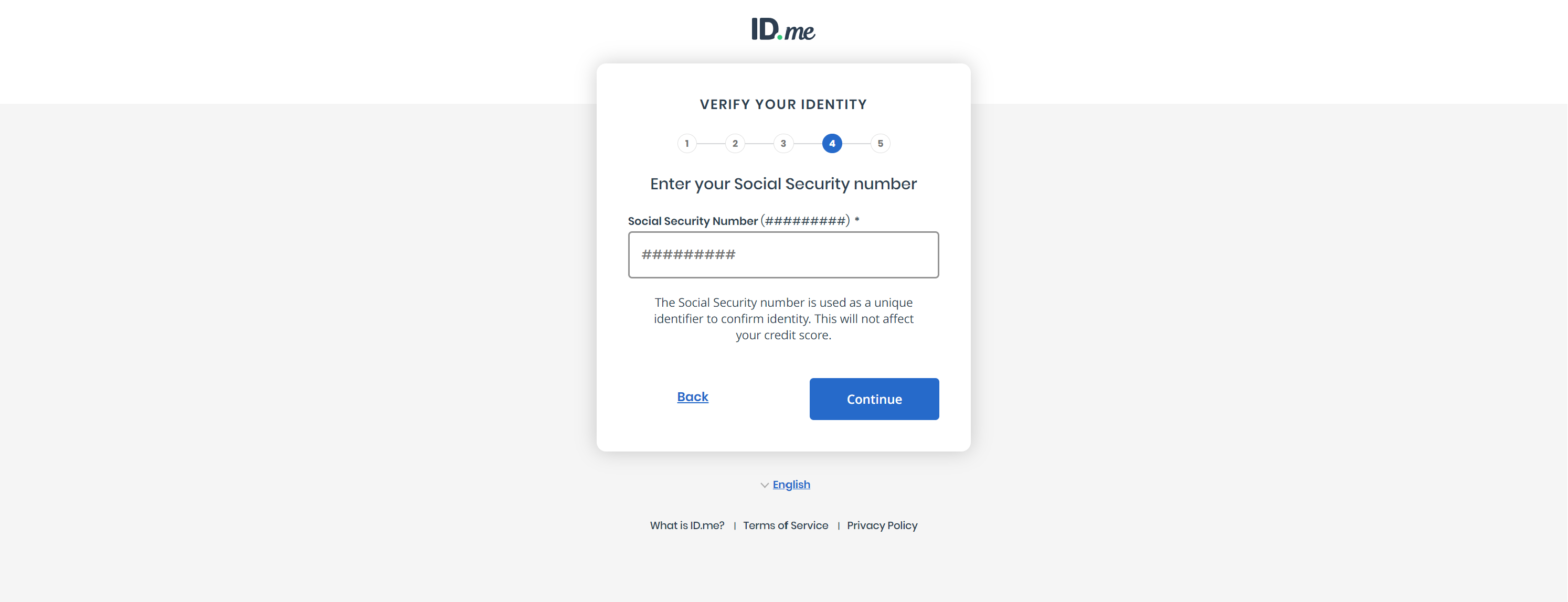Jump to step 5 circle

880,144
